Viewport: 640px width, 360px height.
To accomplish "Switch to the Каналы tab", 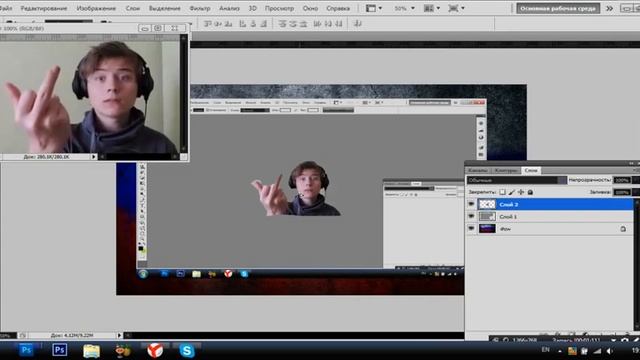I will pyautogui.click(x=478, y=170).
